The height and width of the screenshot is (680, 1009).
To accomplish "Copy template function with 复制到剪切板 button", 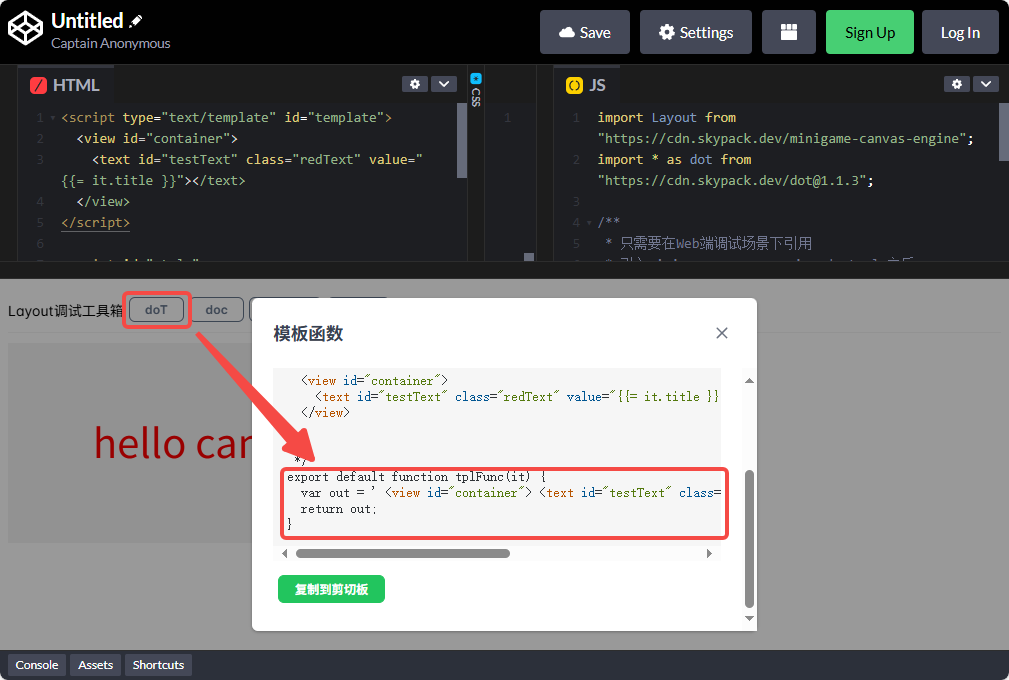I will [x=331, y=589].
